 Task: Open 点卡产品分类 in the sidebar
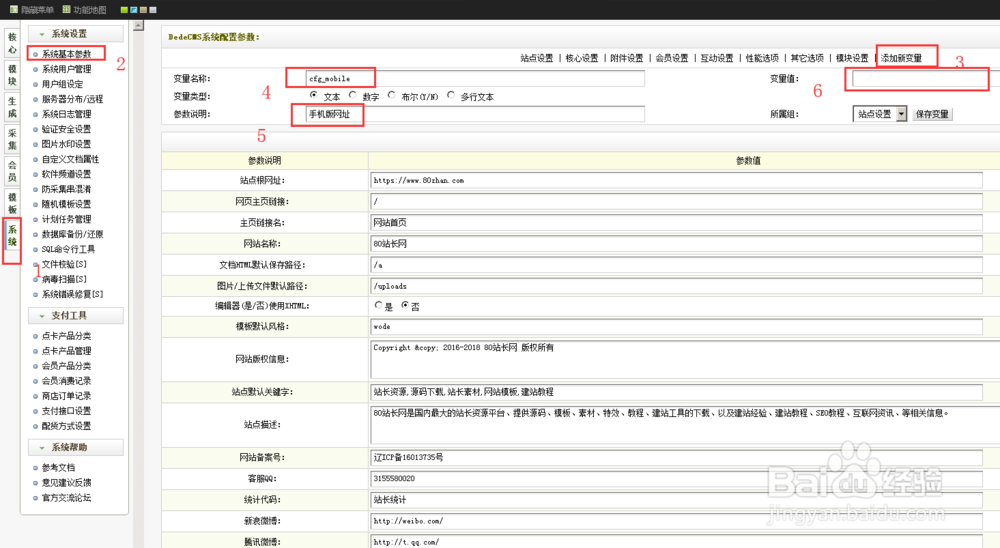(x=66, y=336)
